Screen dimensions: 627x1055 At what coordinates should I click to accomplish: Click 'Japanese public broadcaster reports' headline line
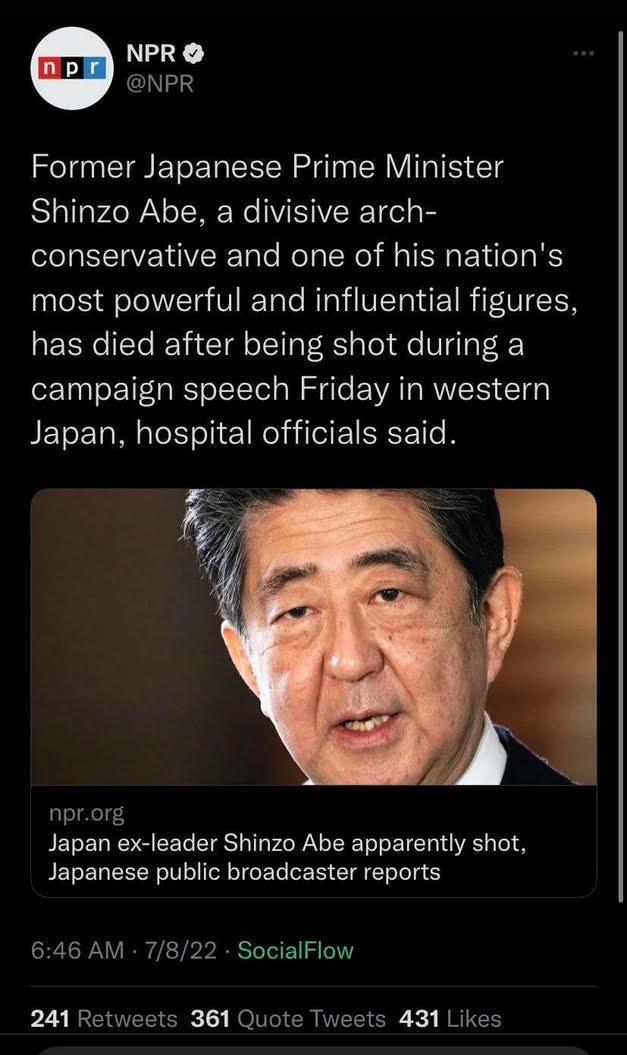pos(244,872)
